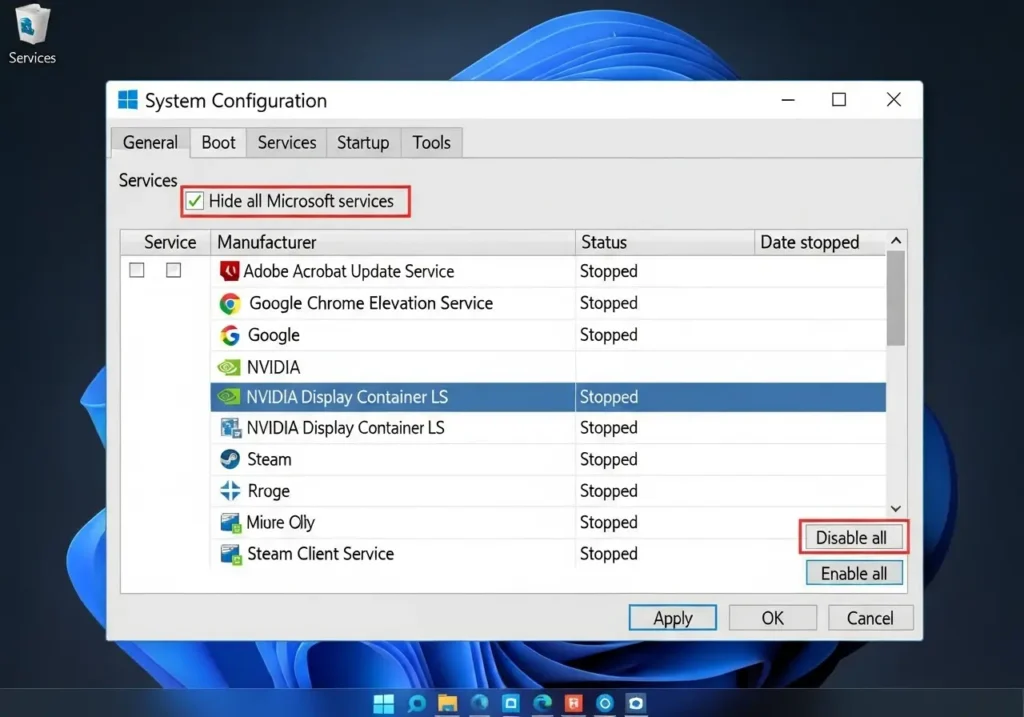The height and width of the screenshot is (717, 1024).
Task: Click the Google Chrome Elevation Service icon
Action: [230, 304]
